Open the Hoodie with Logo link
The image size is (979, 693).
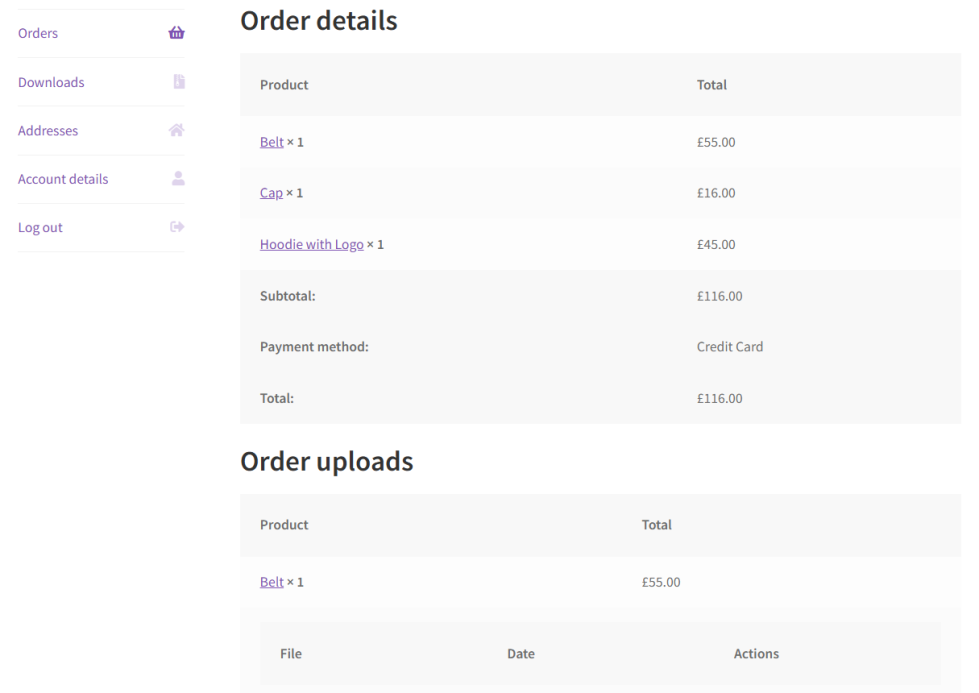pyautogui.click(x=311, y=244)
